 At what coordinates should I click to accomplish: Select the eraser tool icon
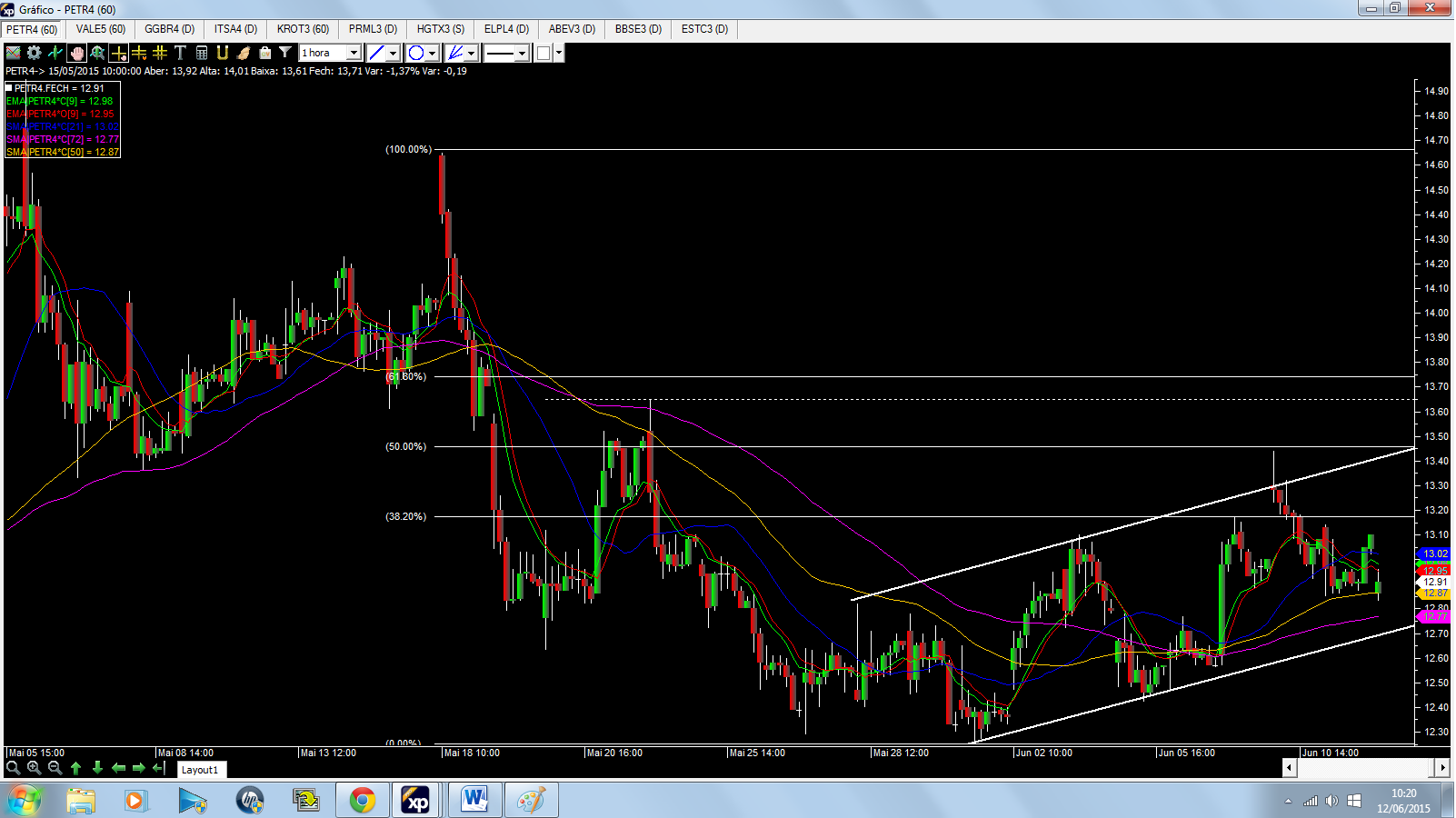point(244,53)
